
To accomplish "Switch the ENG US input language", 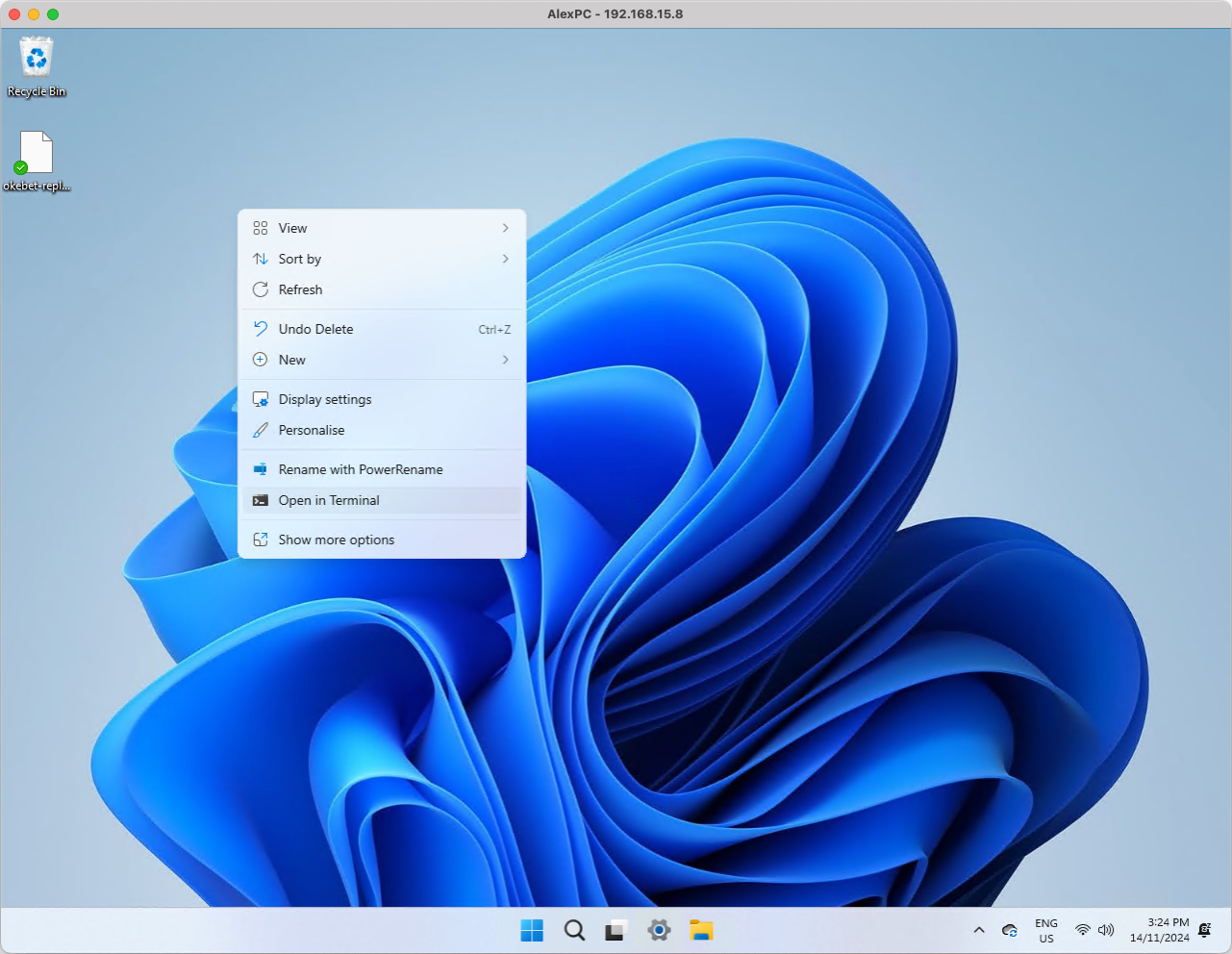I will [1046, 930].
